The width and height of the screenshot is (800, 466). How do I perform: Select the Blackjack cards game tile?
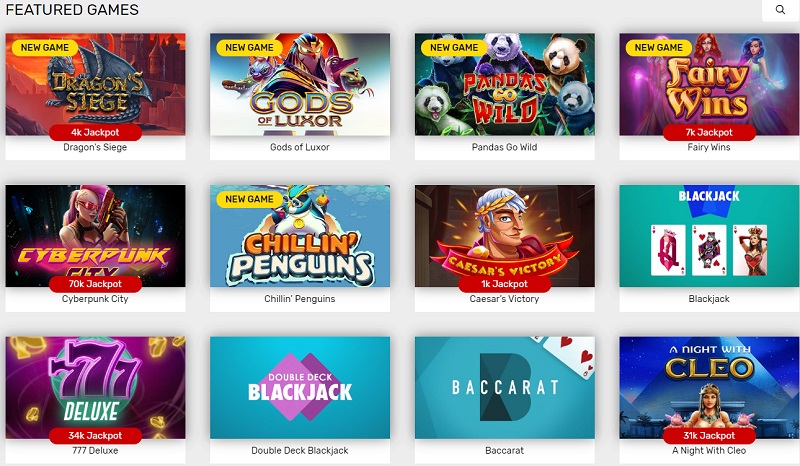(709, 236)
